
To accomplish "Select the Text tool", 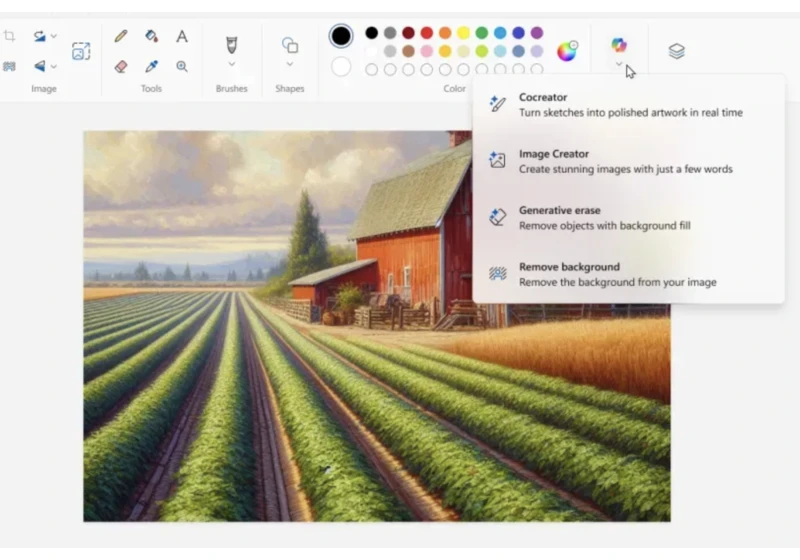I will click(x=182, y=36).
